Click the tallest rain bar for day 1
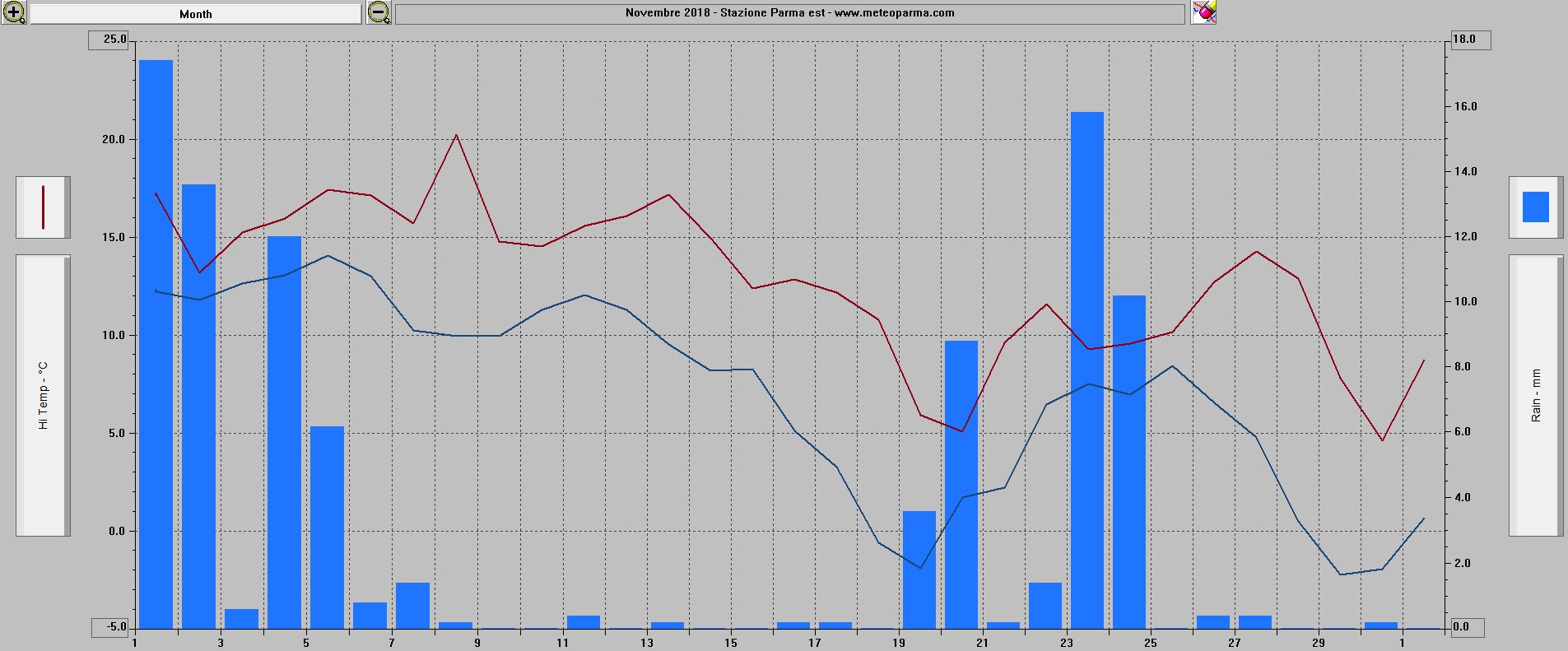1568x651 pixels. pos(156,344)
